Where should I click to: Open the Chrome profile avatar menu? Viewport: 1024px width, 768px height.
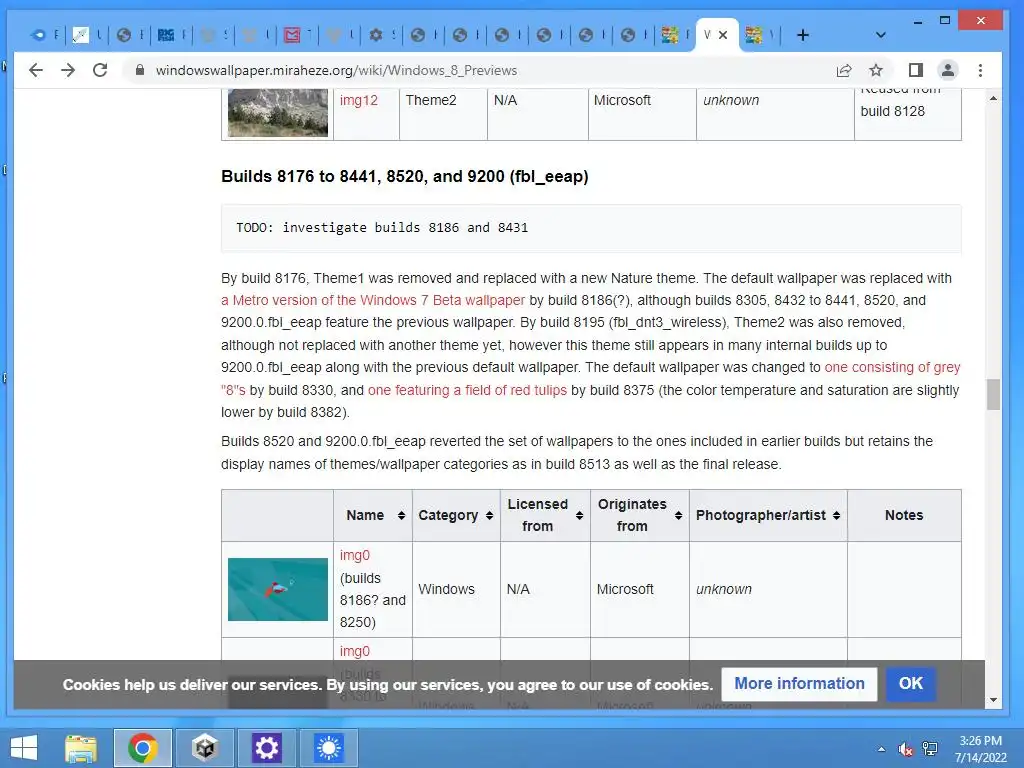948,70
